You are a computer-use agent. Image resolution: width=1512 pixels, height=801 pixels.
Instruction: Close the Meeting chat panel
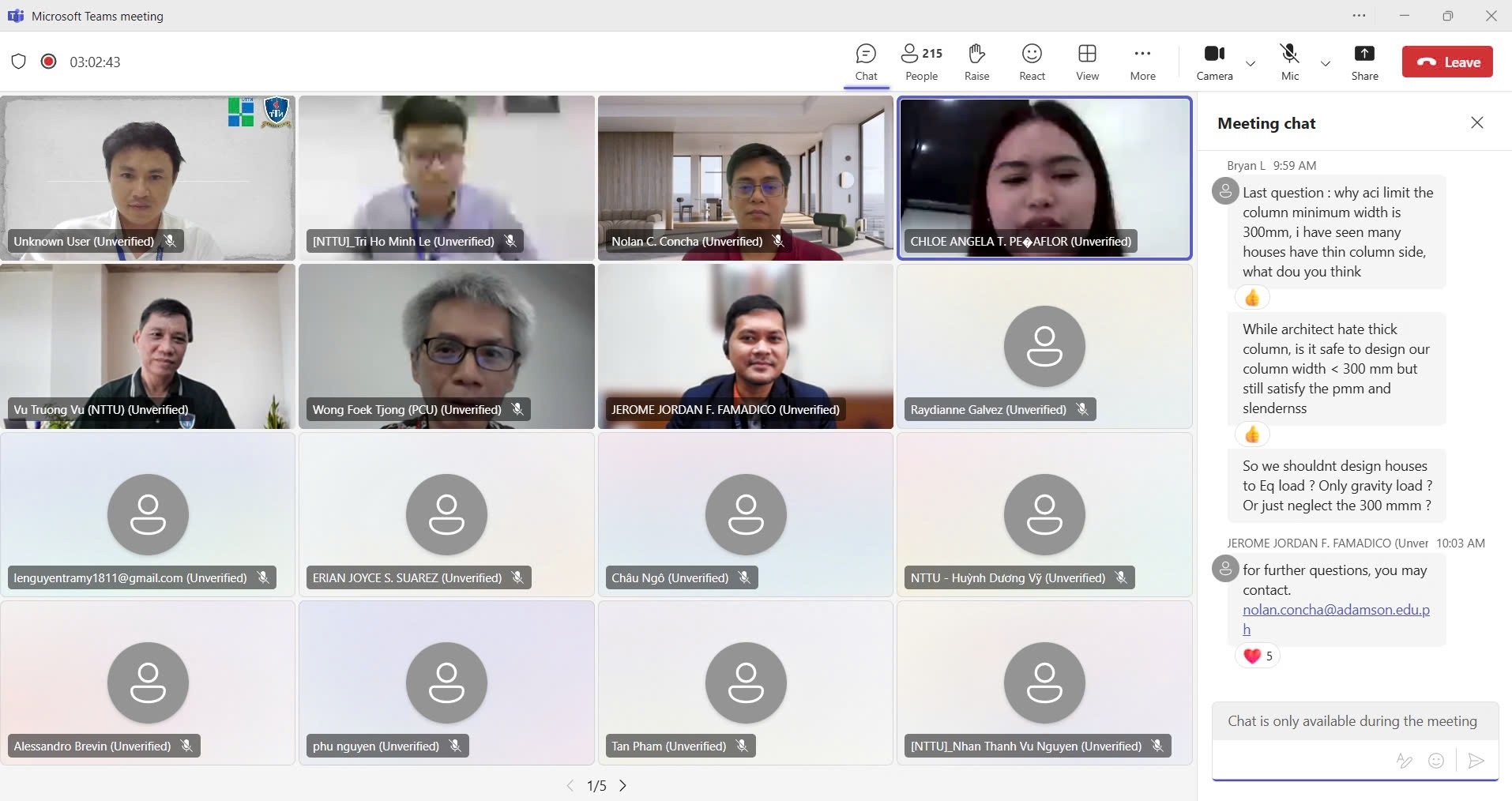pyautogui.click(x=1476, y=122)
